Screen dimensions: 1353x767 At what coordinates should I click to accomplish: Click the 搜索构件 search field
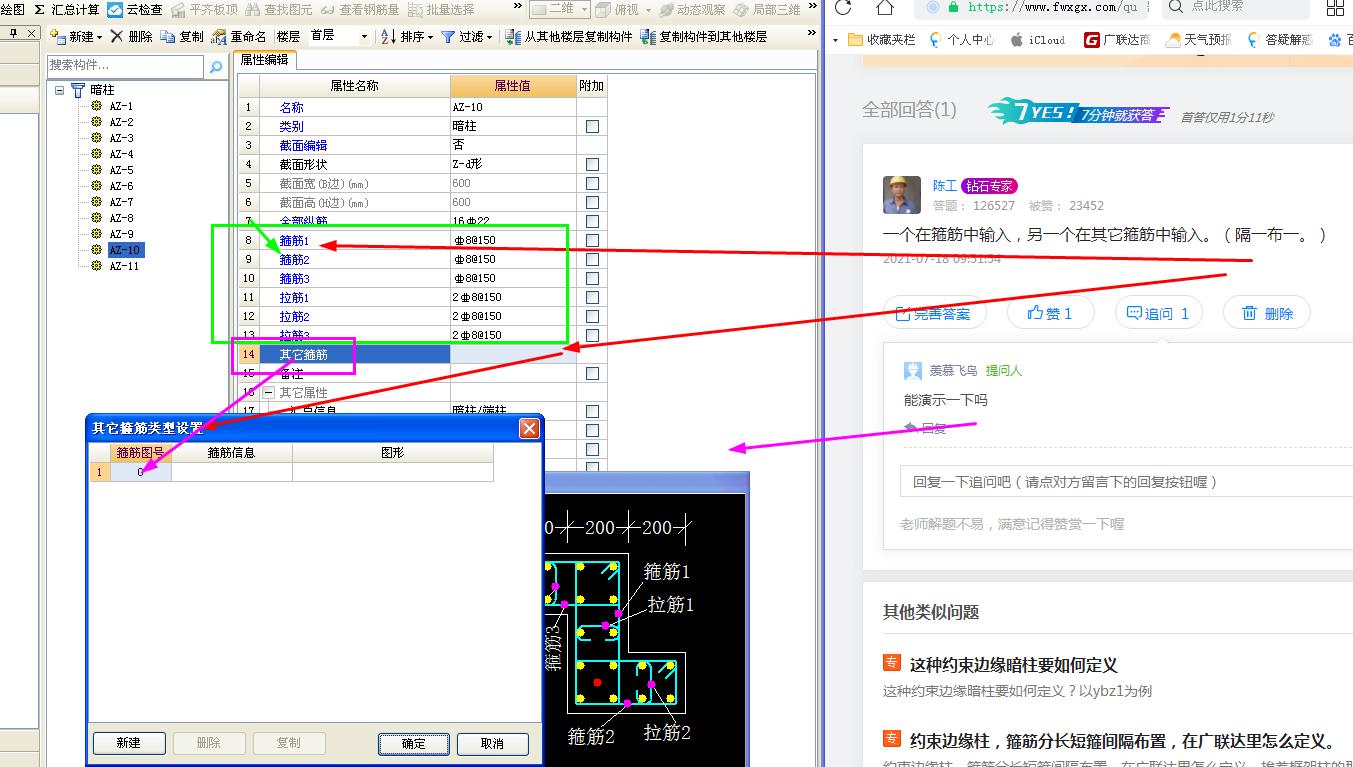pos(126,67)
